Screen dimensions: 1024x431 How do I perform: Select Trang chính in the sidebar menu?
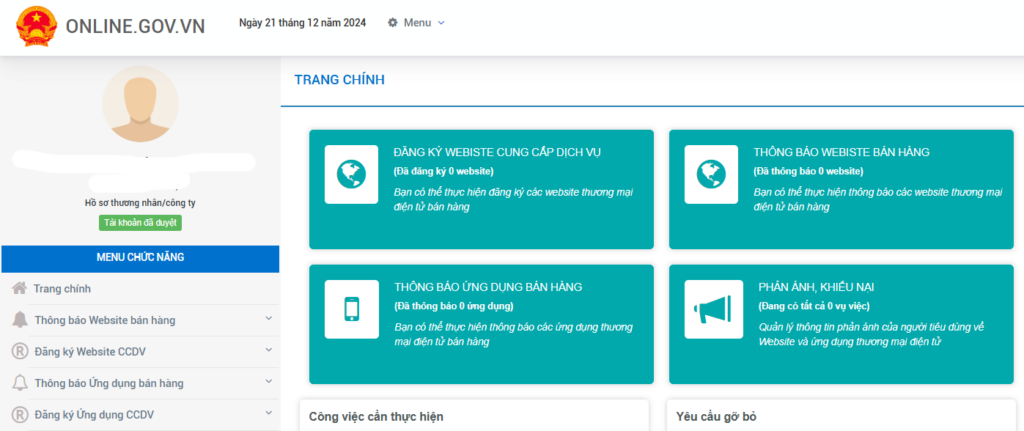[x=62, y=289]
